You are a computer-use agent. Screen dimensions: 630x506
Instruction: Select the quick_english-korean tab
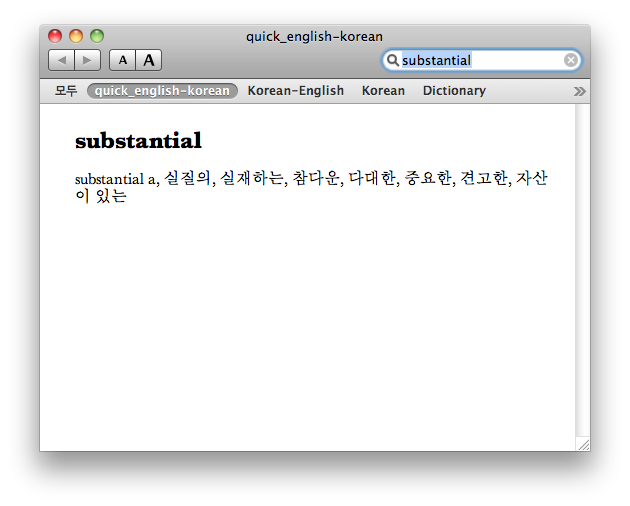[162, 91]
